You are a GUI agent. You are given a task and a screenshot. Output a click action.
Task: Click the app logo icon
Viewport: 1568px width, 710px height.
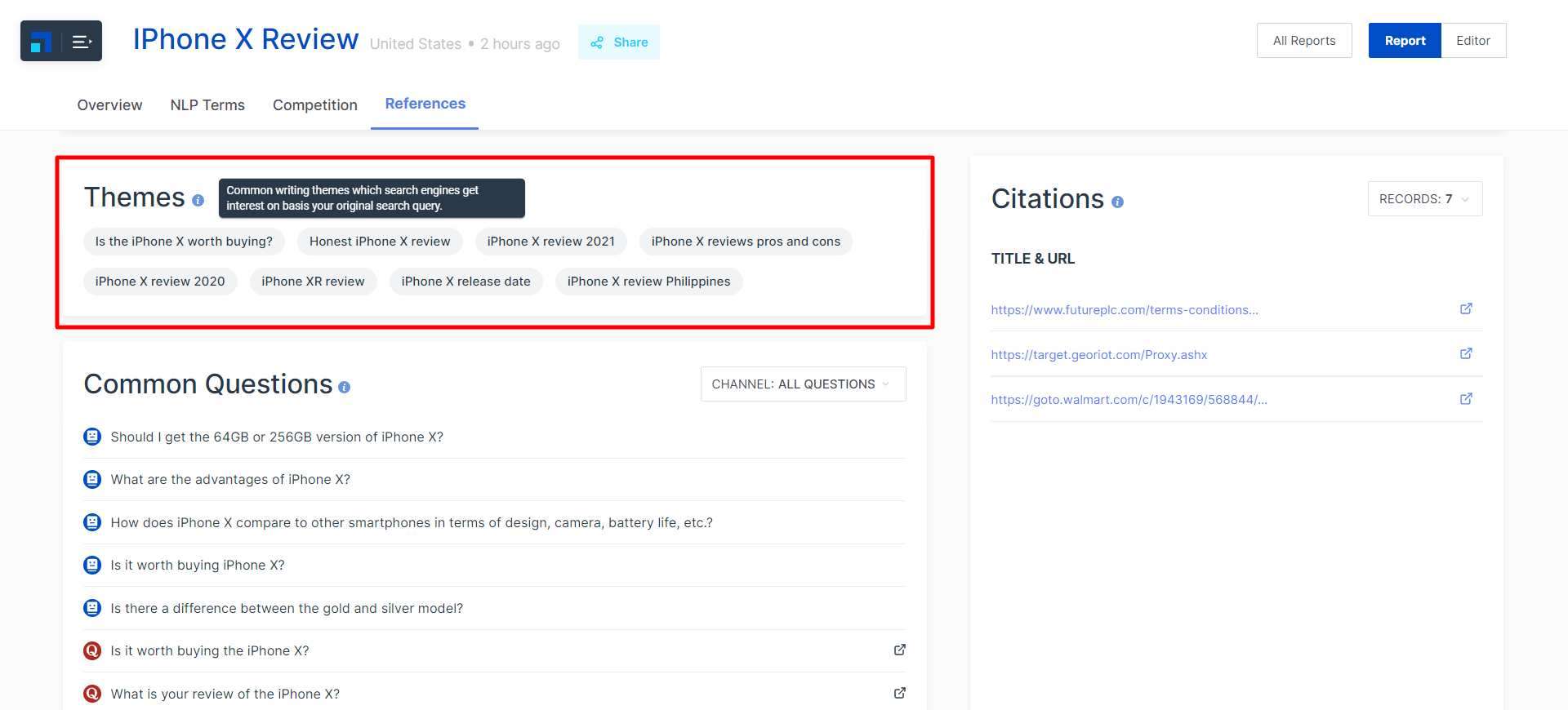click(x=41, y=41)
